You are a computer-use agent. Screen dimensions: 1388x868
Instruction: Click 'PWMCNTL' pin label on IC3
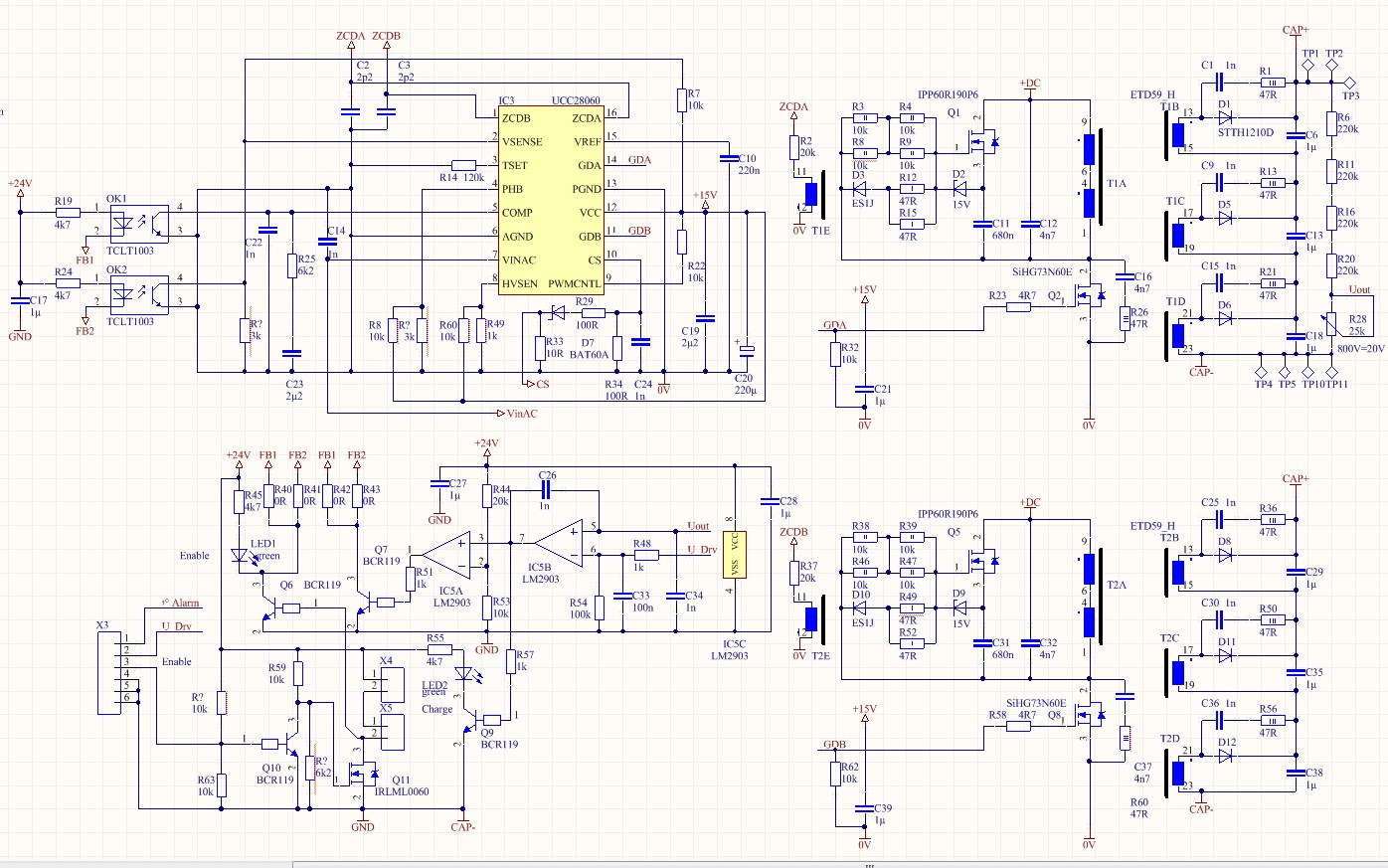(x=574, y=283)
